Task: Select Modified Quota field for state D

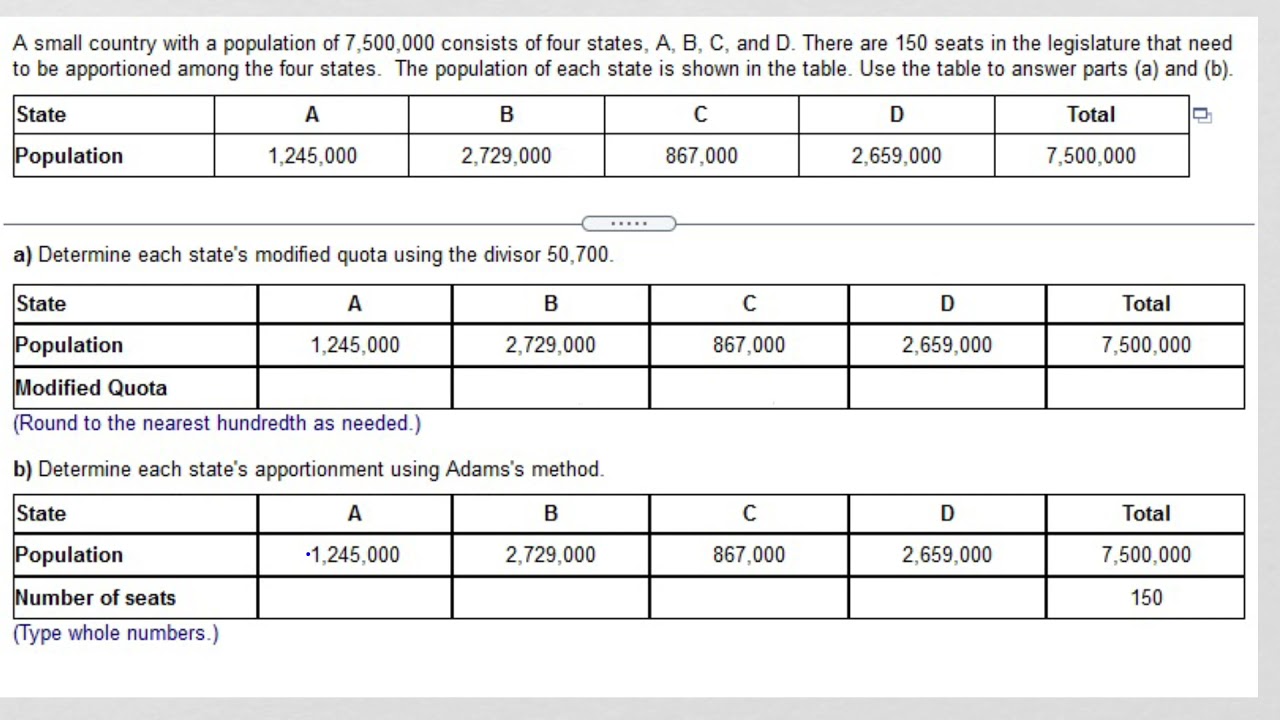Action: 947,388
